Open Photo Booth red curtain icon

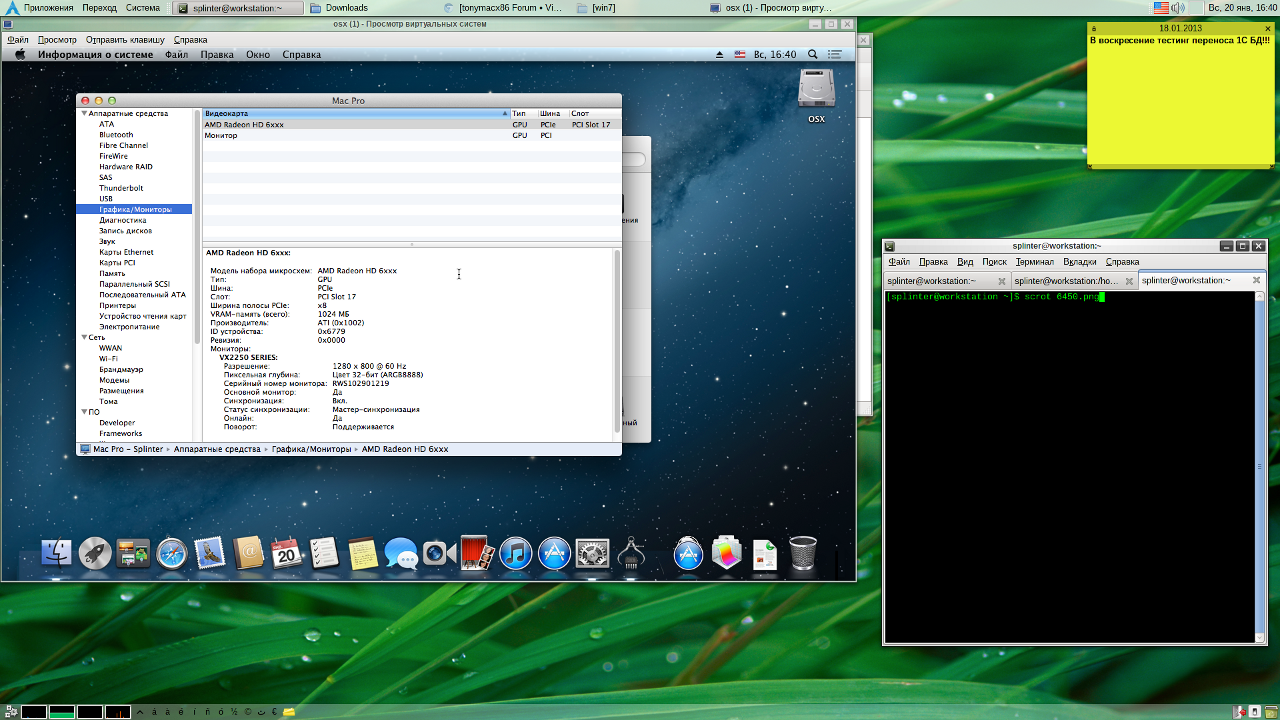coord(478,553)
